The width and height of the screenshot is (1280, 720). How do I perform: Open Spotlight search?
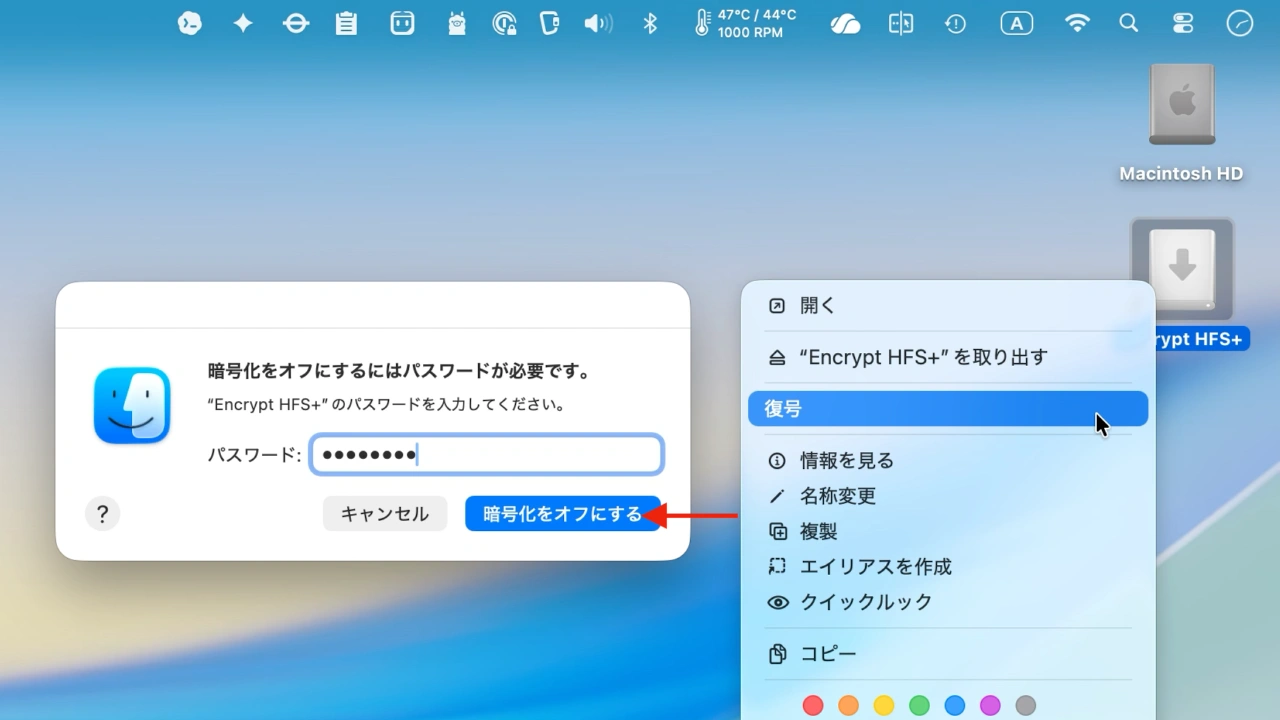1129,23
